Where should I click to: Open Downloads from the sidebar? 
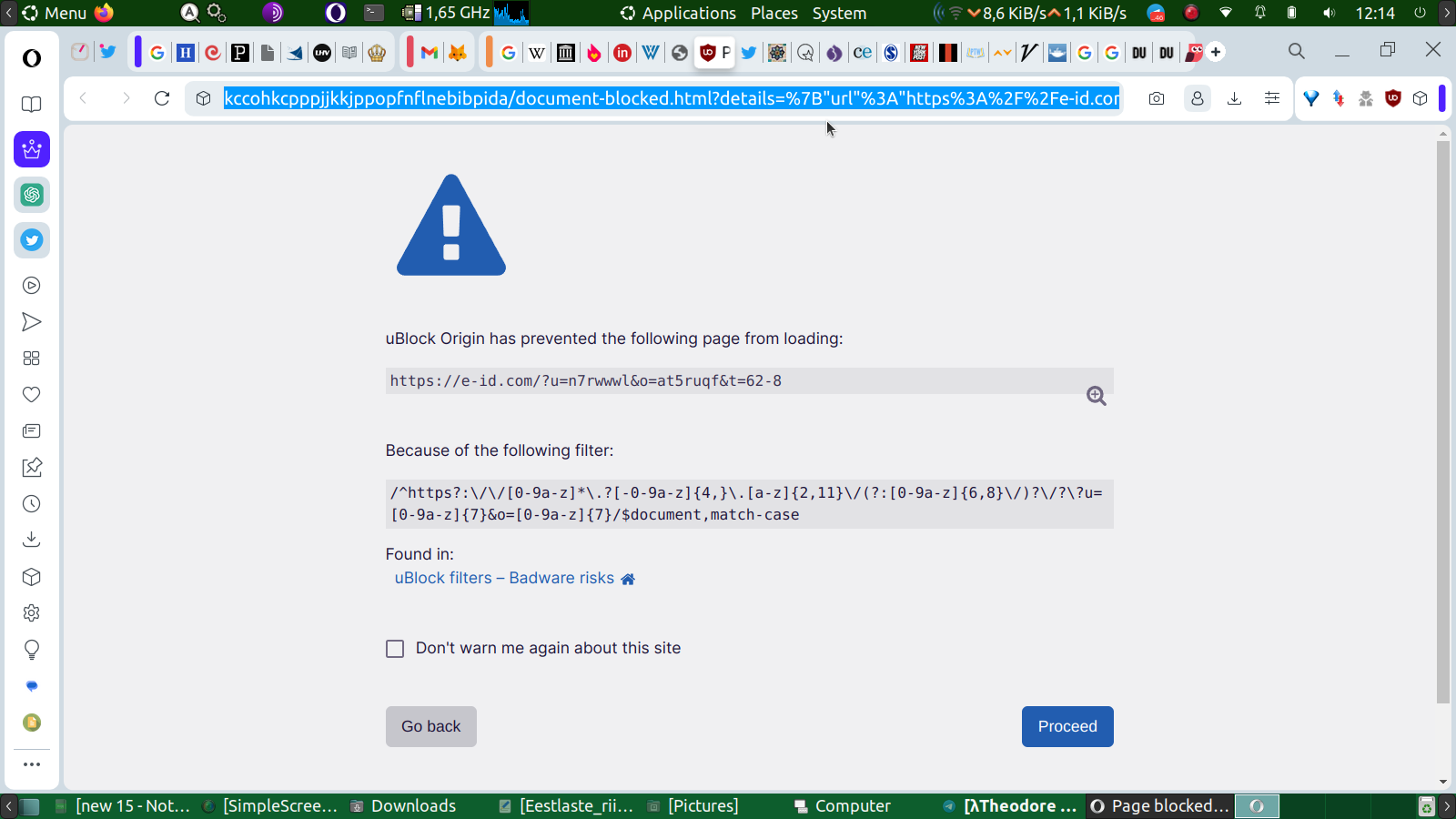[x=32, y=540]
